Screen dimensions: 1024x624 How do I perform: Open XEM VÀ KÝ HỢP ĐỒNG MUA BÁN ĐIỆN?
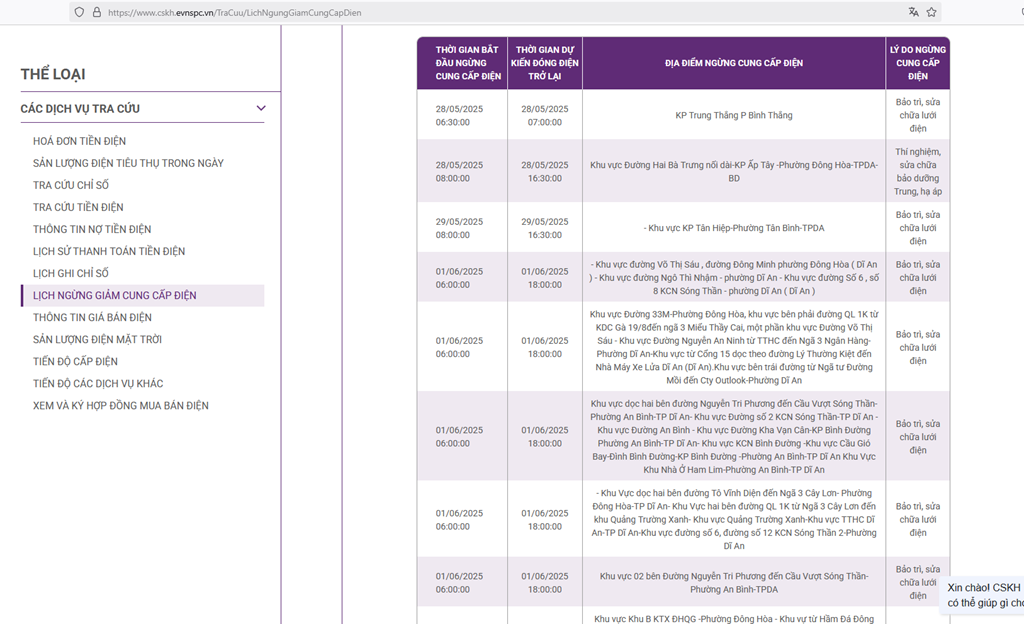[x=121, y=405]
